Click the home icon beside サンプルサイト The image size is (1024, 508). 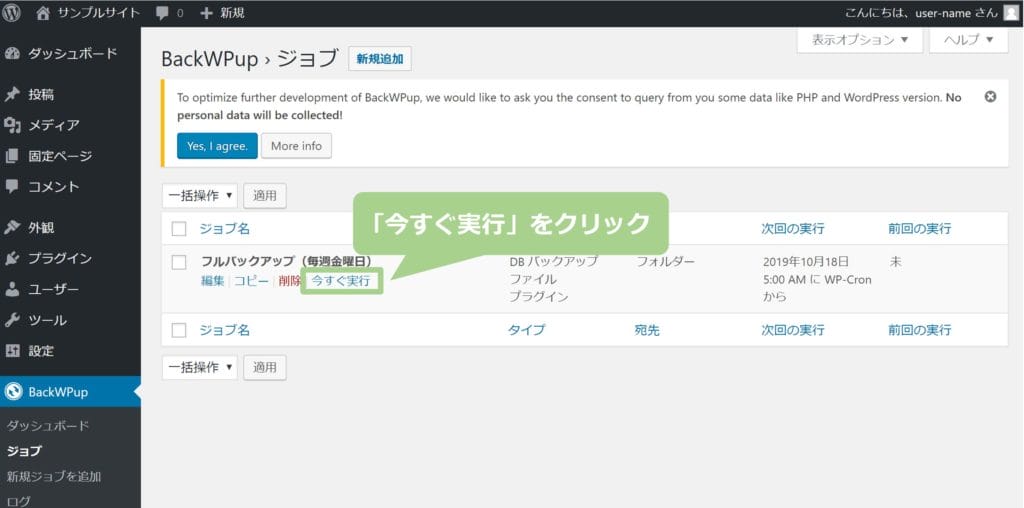point(43,13)
